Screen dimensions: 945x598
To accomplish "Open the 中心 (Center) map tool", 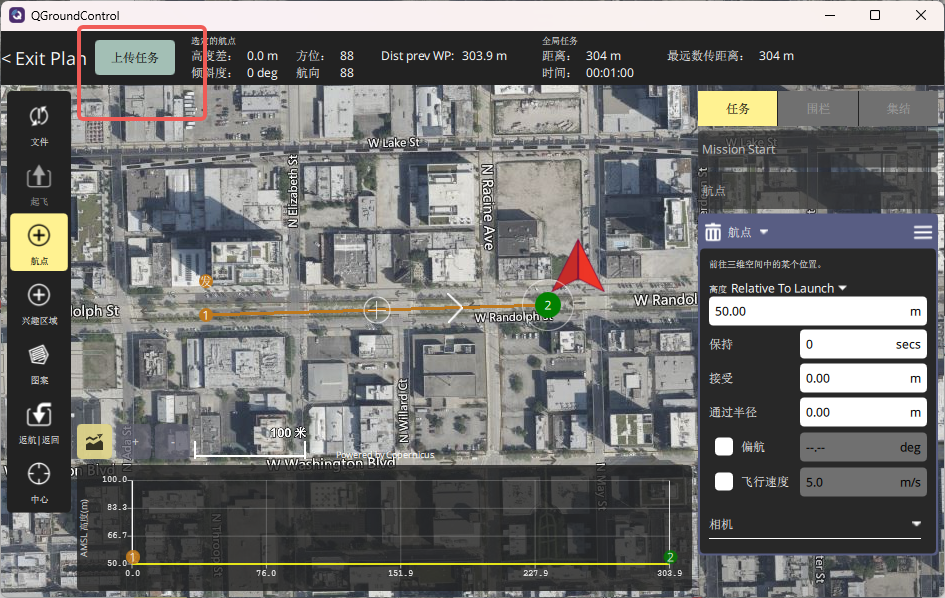I will (39, 482).
